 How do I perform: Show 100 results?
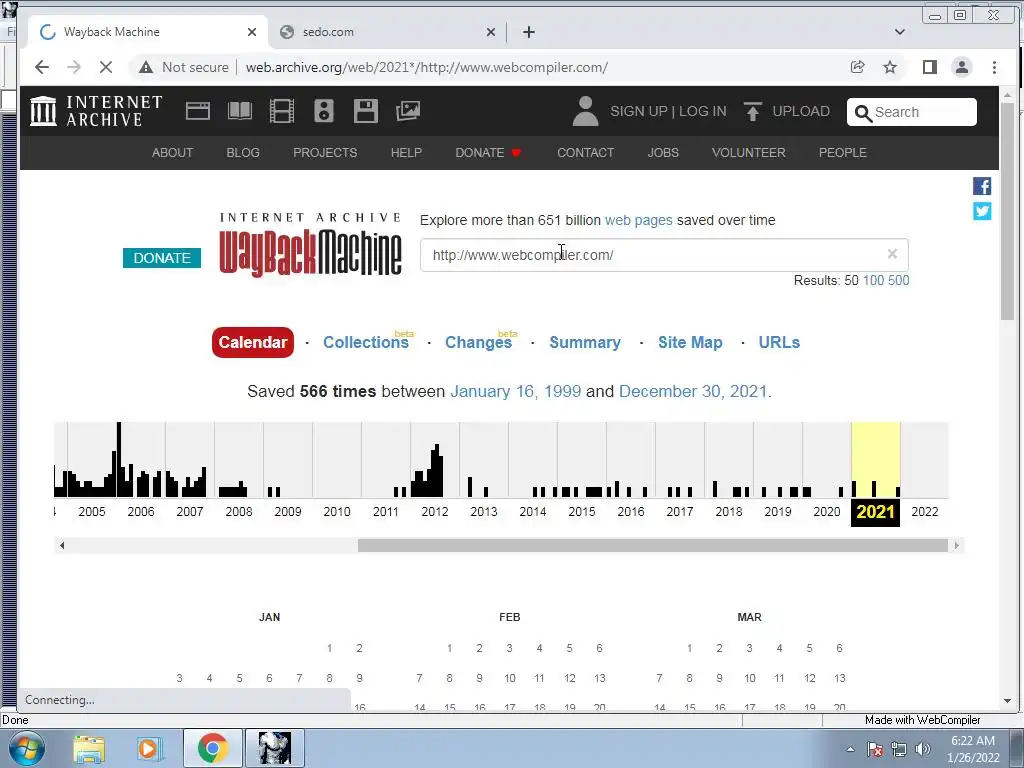click(873, 280)
